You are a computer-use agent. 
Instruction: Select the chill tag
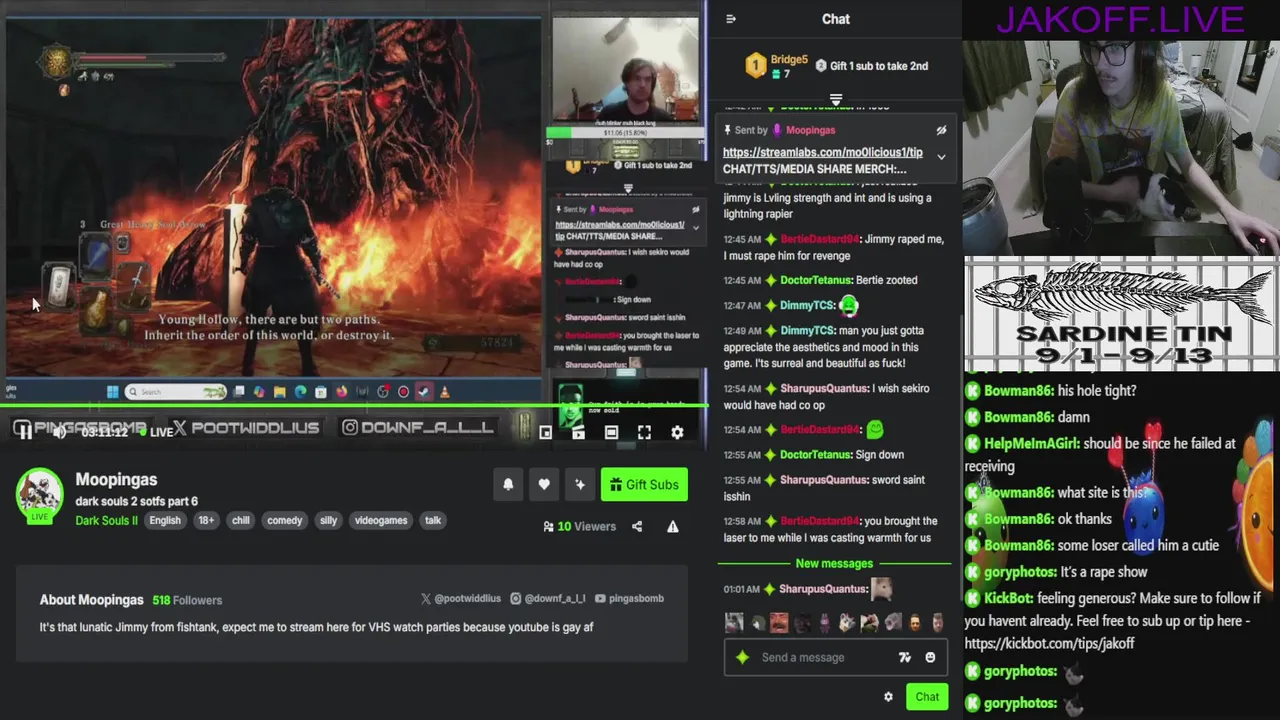(x=241, y=520)
